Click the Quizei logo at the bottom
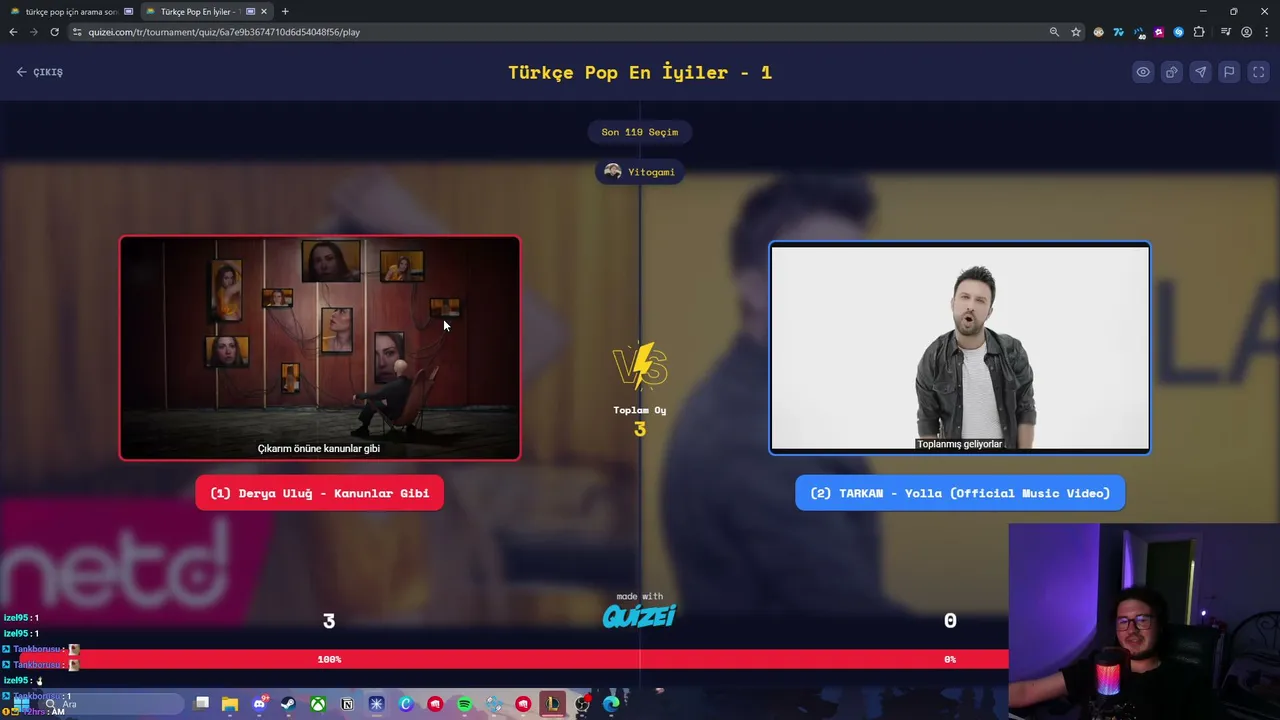This screenshot has height=720, width=1280. [640, 615]
